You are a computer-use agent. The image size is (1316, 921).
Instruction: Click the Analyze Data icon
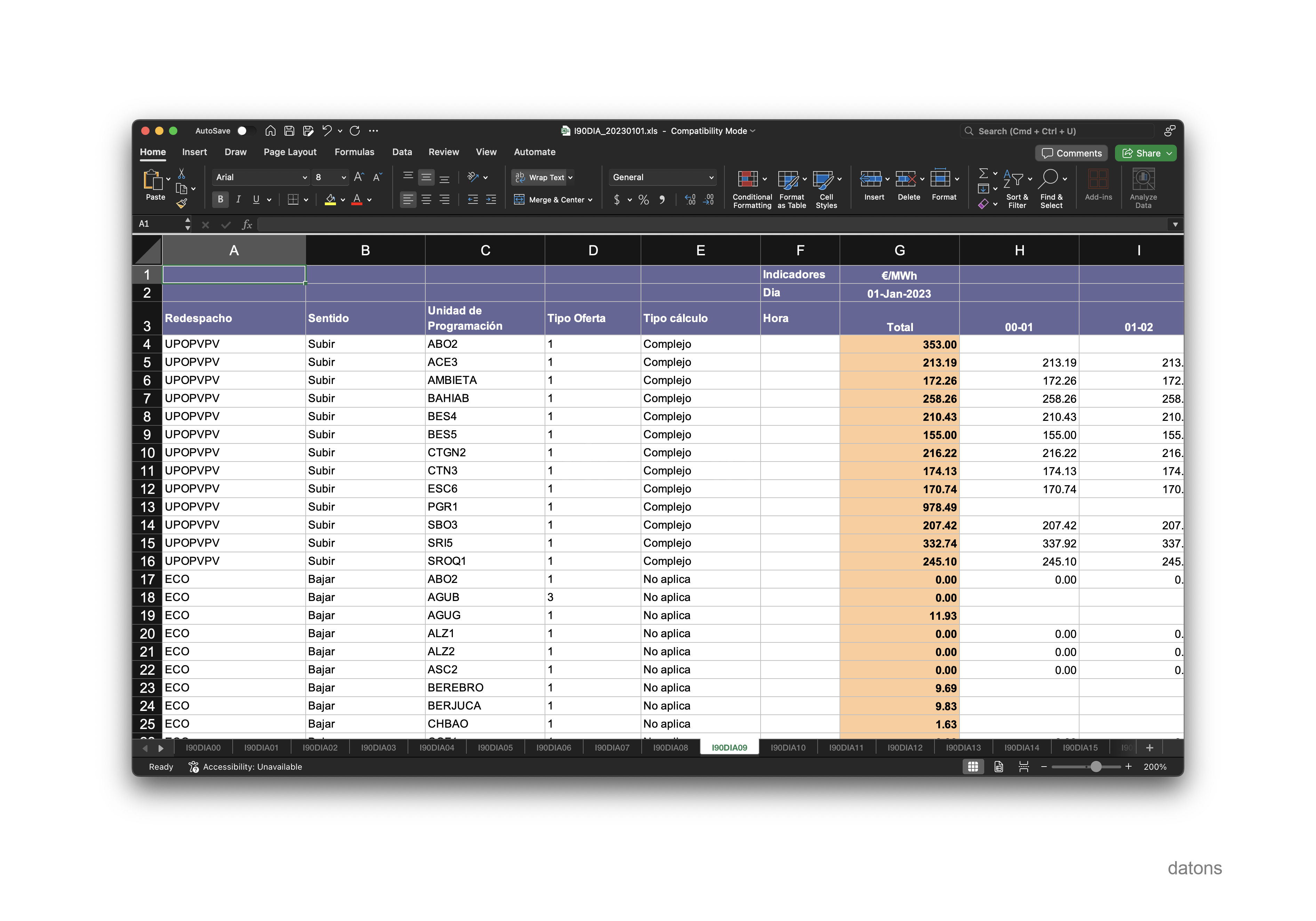tap(1143, 179)
